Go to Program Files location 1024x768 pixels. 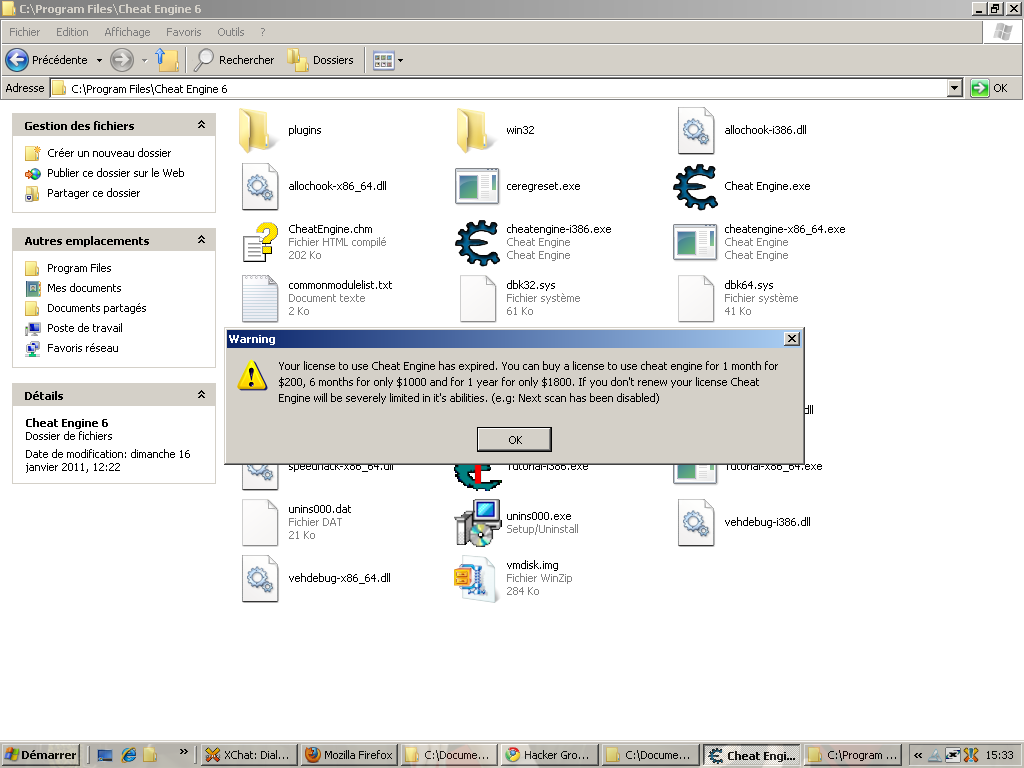(x=79, y=268)
